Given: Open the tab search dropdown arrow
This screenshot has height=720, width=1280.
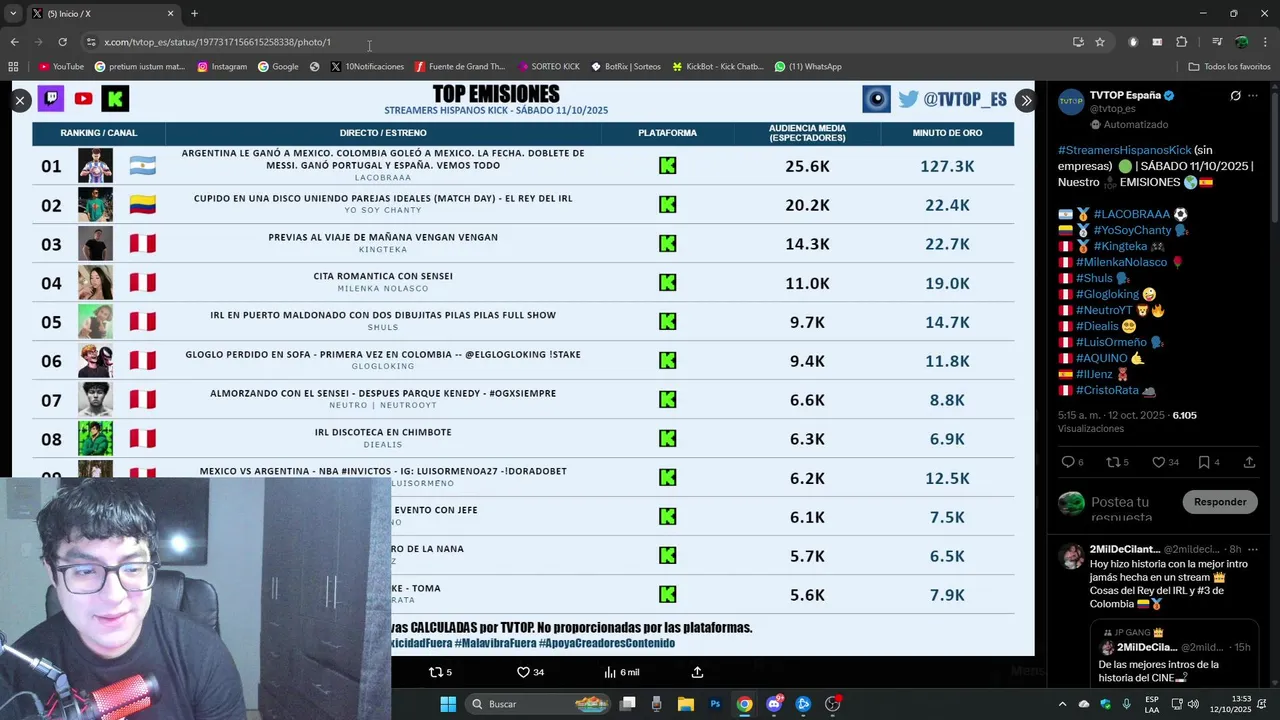Looking at the screenshot, I should (x=13, y=14).
